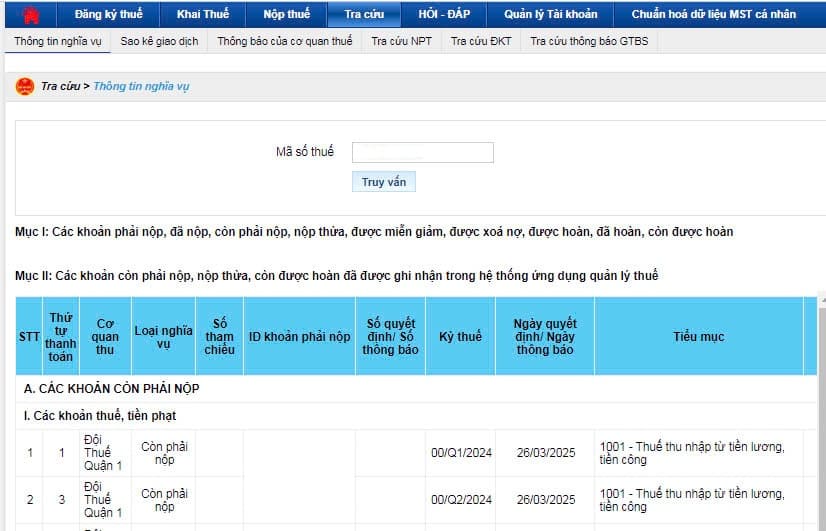Click the 00/Q2/2024 tax period cell

(x=461, y=500)
